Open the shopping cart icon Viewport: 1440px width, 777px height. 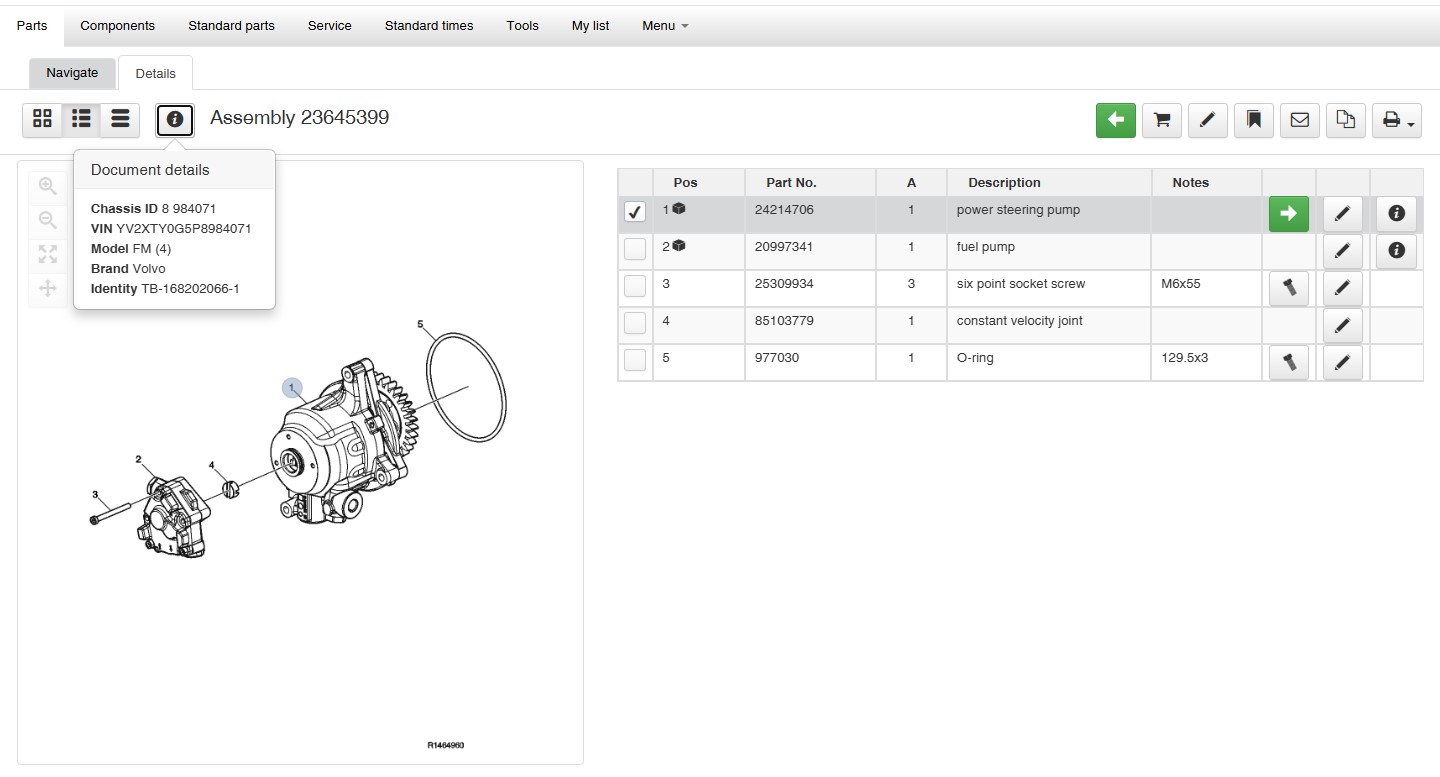(x=1162, y=120)
